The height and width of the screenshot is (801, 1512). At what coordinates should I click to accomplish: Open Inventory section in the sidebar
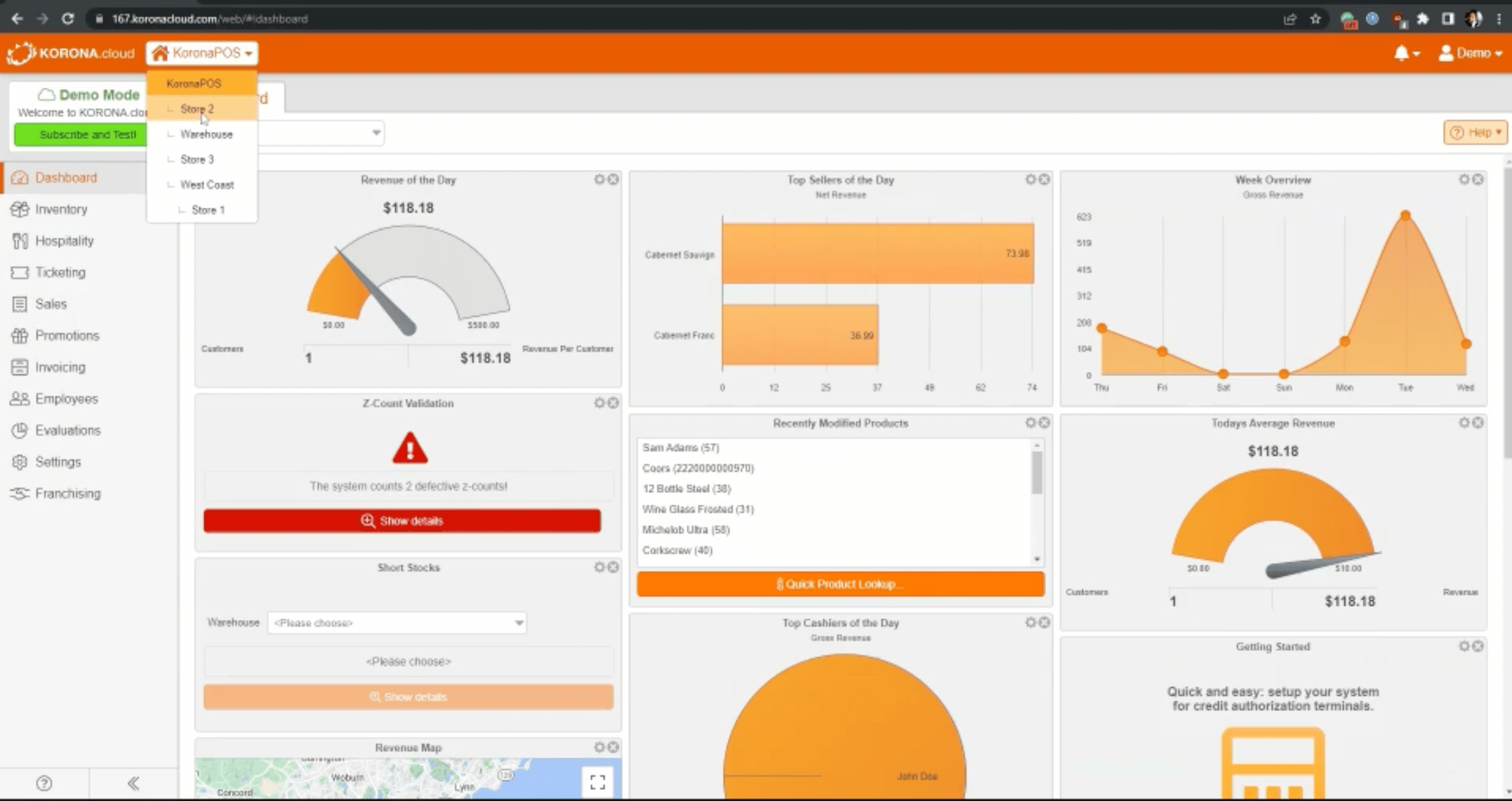pyautogui.click(x=61, y=209)
